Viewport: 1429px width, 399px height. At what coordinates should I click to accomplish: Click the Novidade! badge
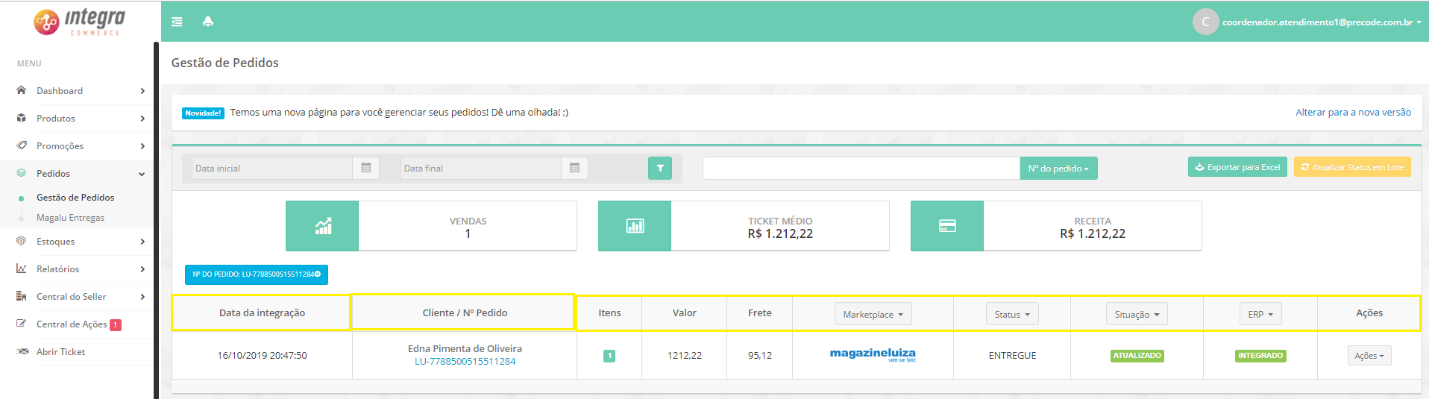tap(203, 113)
